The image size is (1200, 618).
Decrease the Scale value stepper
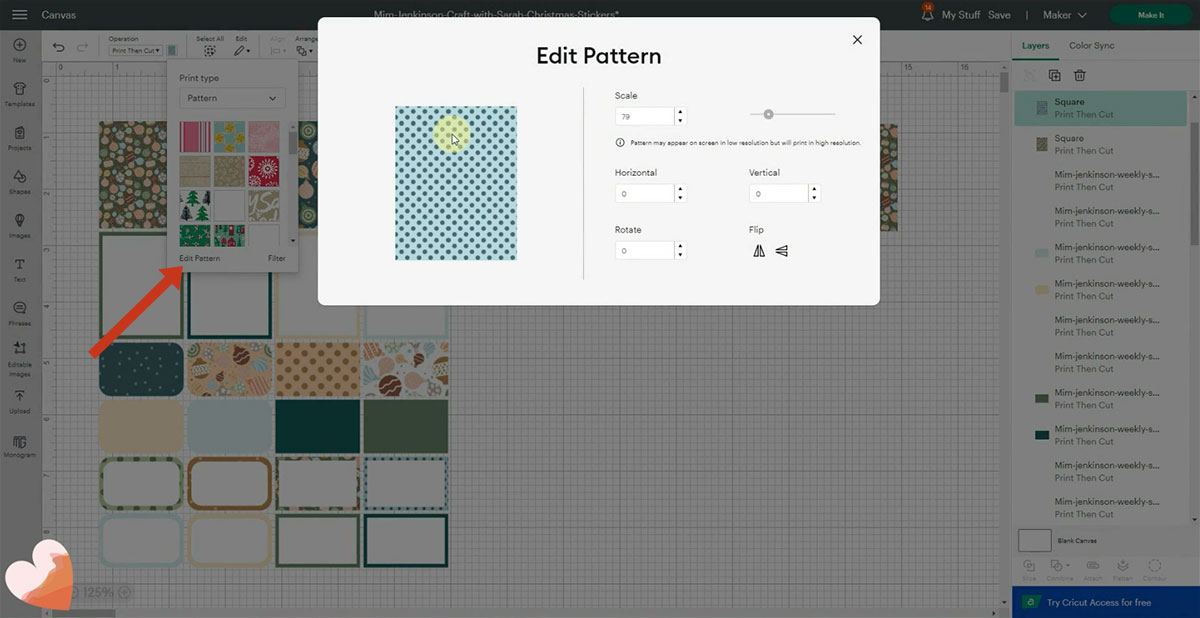click(680, 120)
